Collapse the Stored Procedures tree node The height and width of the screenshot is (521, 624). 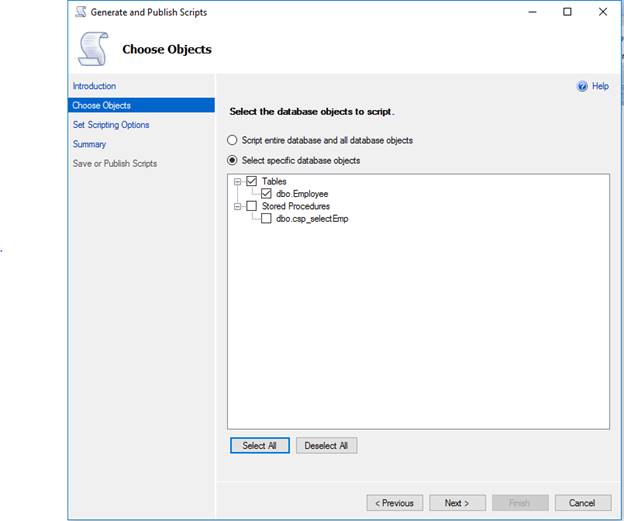238,207
